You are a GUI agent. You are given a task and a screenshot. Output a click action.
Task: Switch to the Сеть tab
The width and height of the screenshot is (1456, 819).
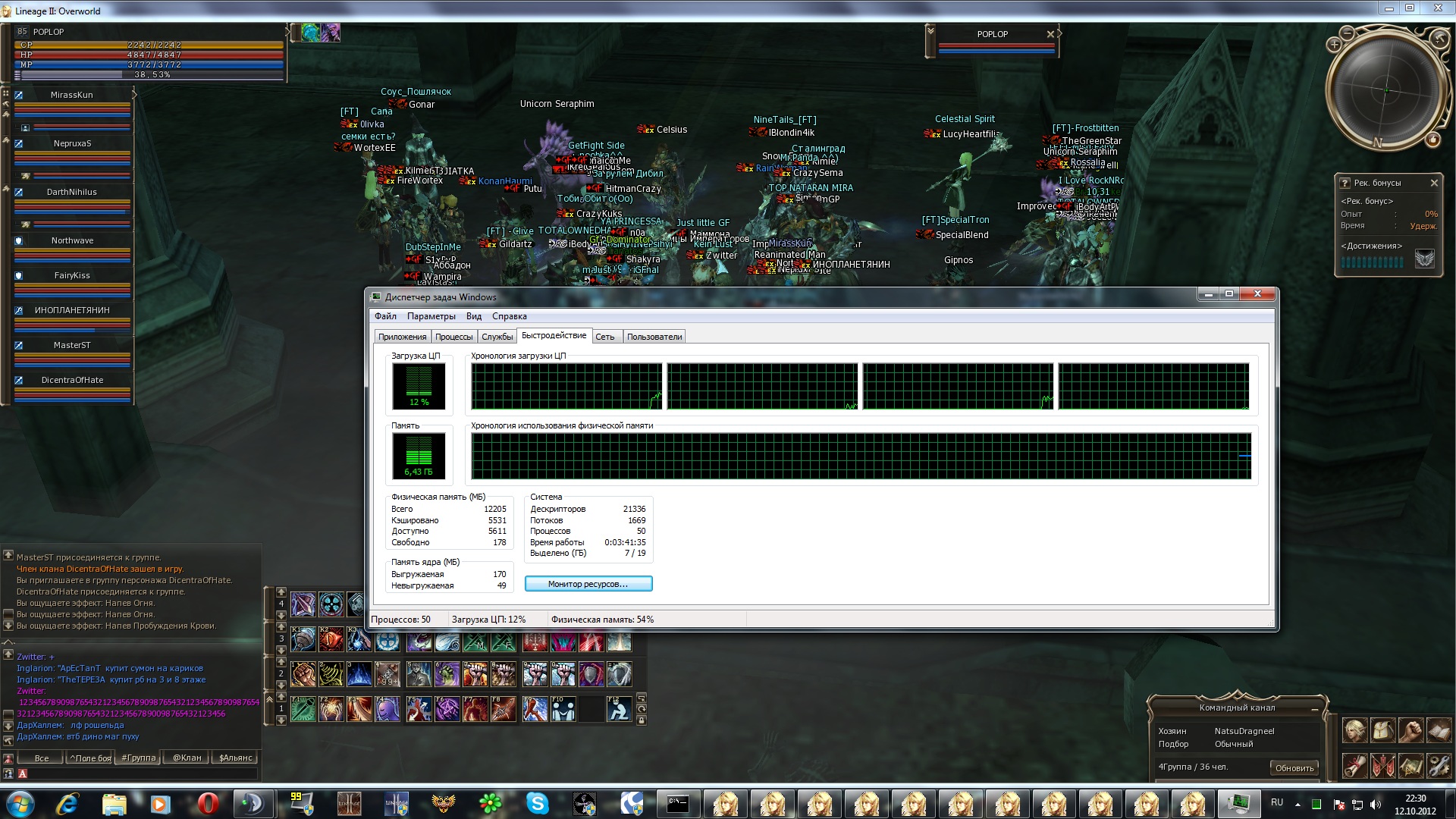pyautogui.click(x=605, y=337)
